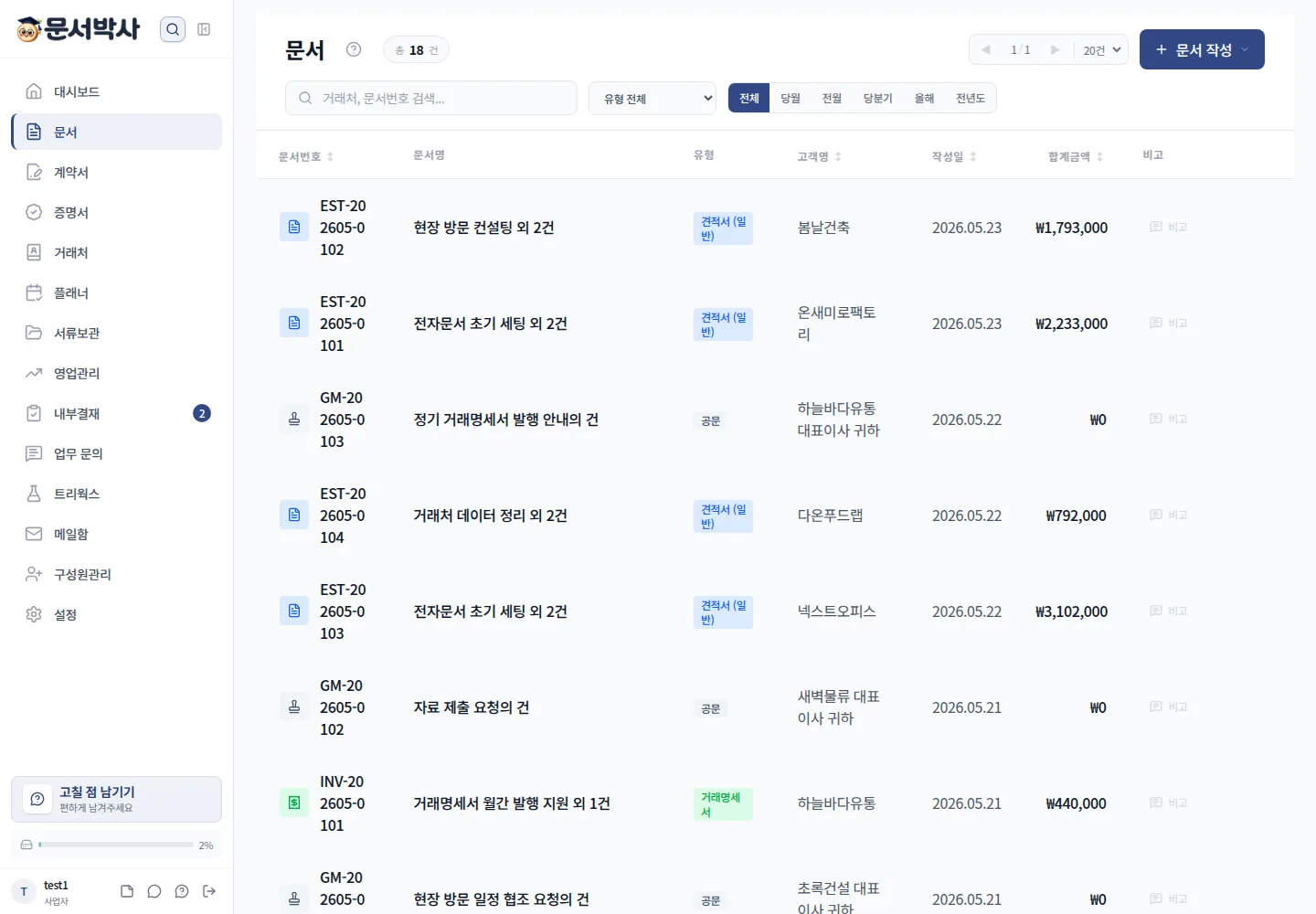
Task: Select the 올해 period filter
Action: click(x=925, y=98)
